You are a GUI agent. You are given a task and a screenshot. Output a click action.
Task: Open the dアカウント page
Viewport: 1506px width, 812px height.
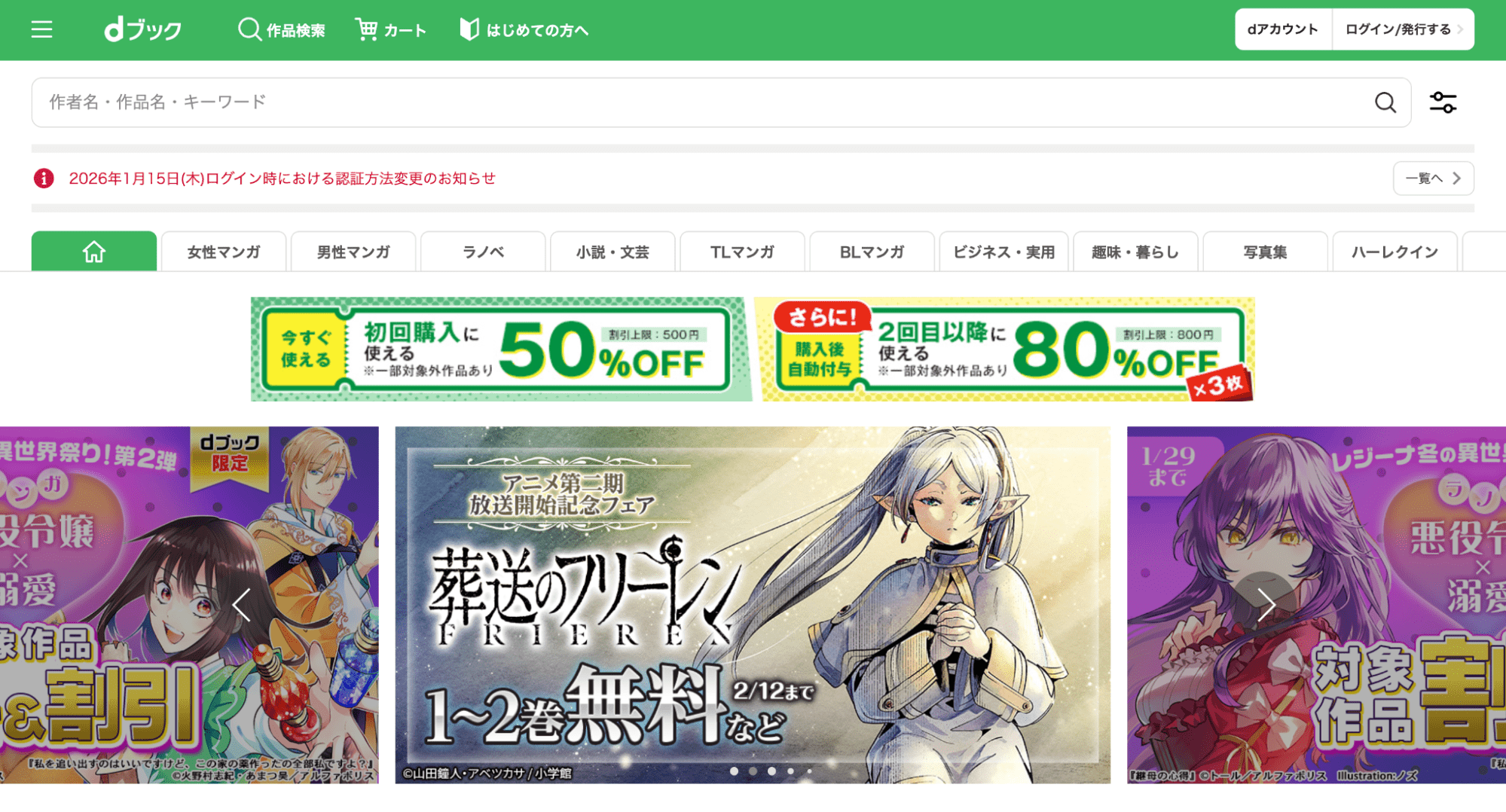(1282, 29)
